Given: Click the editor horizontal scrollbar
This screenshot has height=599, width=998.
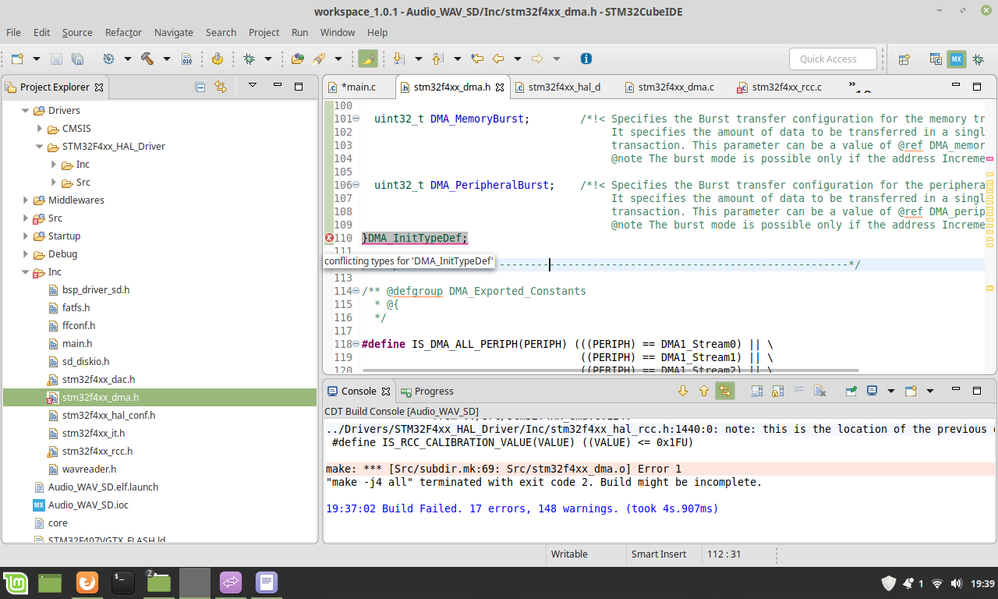Looking at the screenshot, I should coord(610,370).
